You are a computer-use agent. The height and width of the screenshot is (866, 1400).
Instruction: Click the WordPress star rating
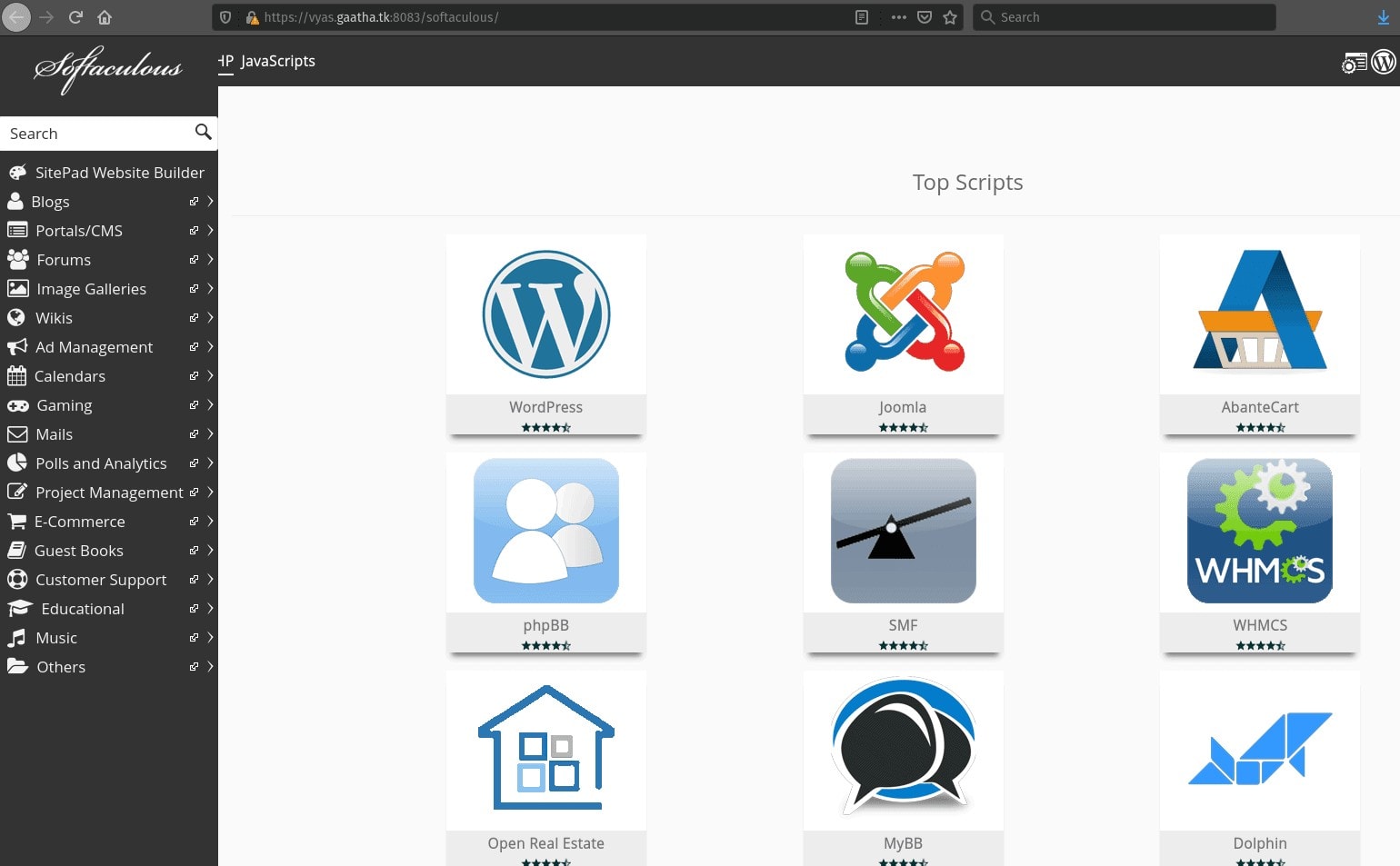[x=546, y=427]
